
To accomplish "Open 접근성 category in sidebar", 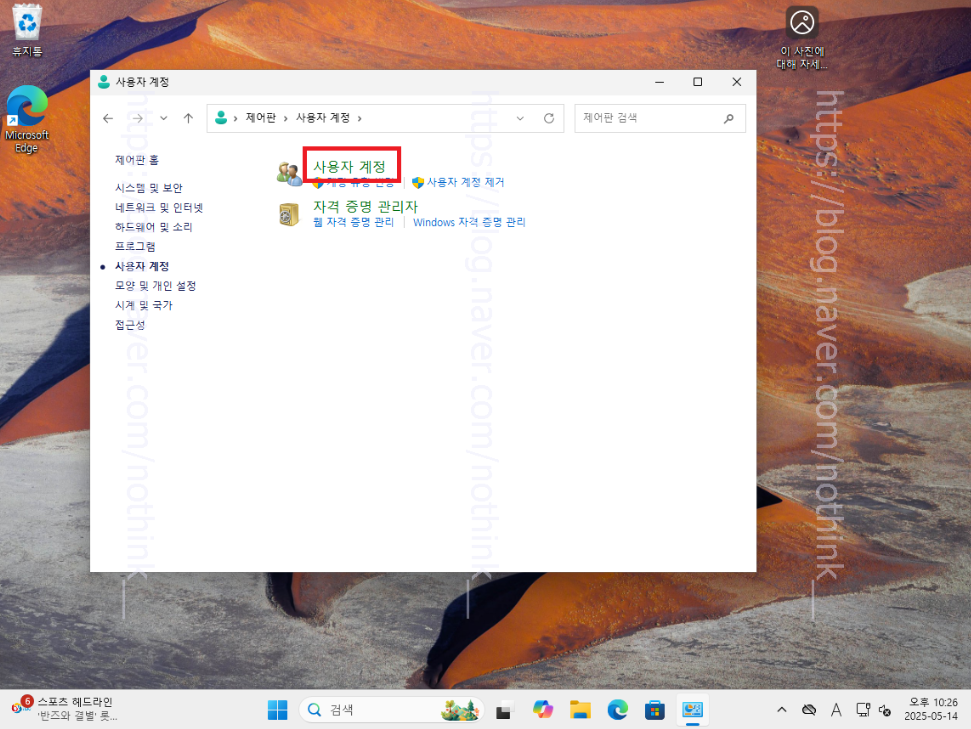I will click(130, 325).
